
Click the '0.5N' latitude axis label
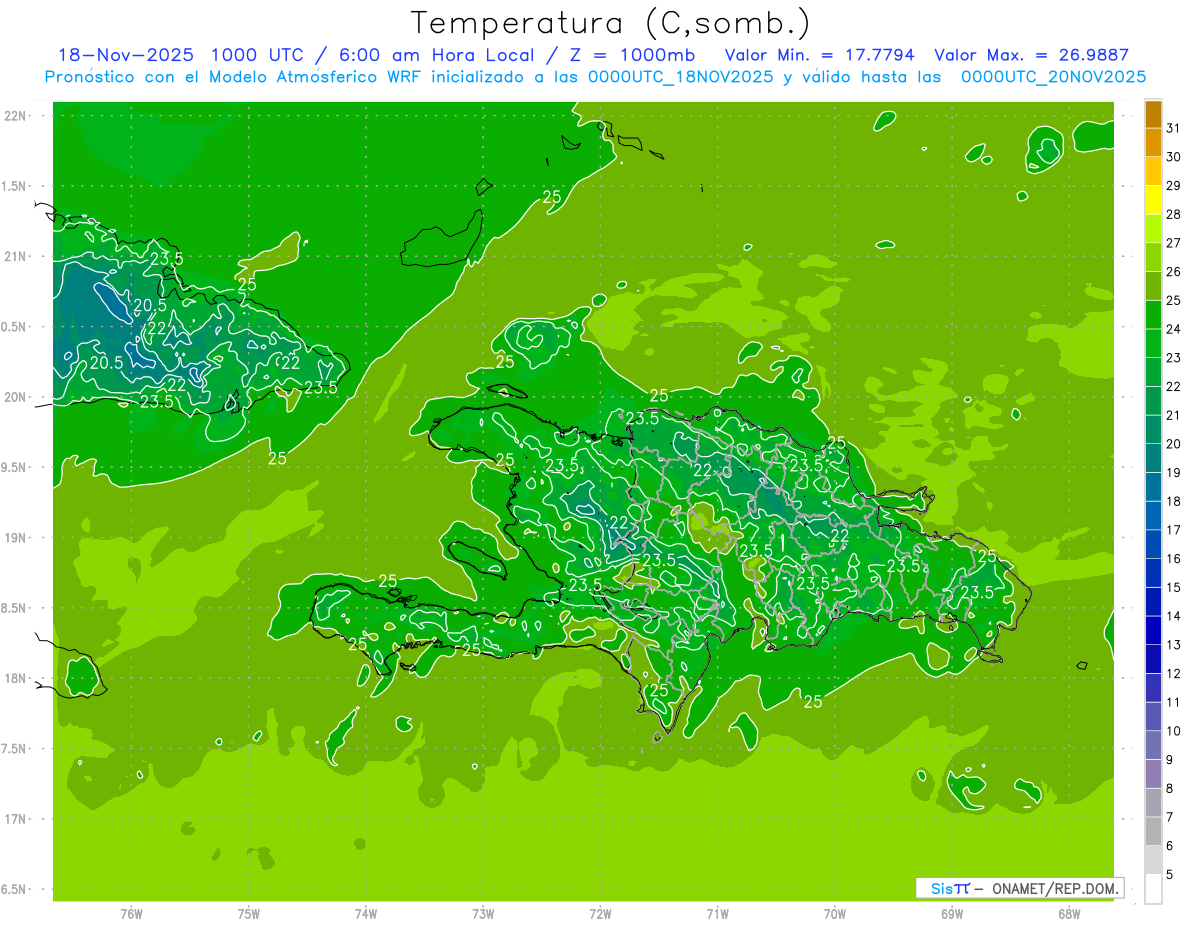click(x=15, y=327)
